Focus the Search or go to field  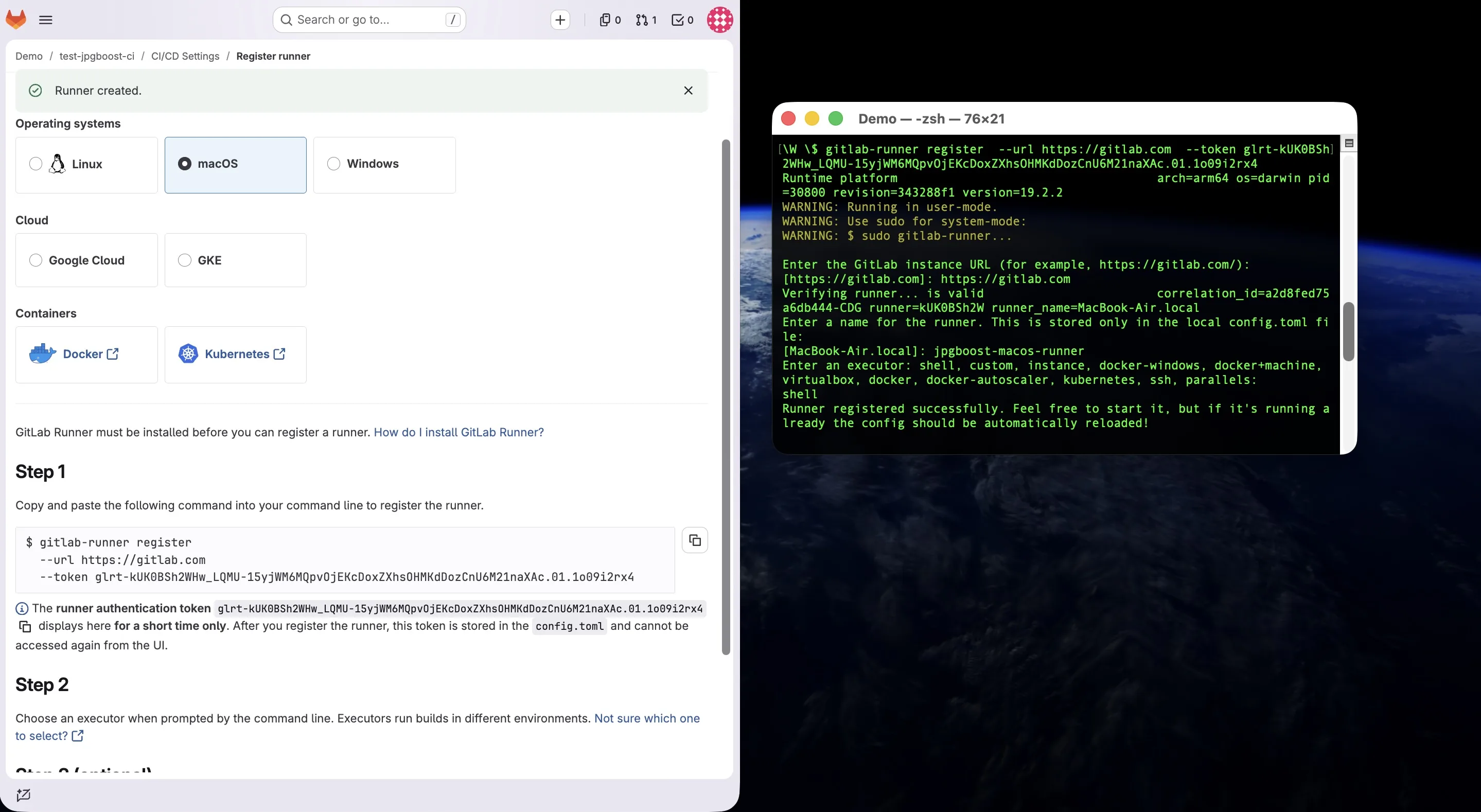[x=369, y=20]
